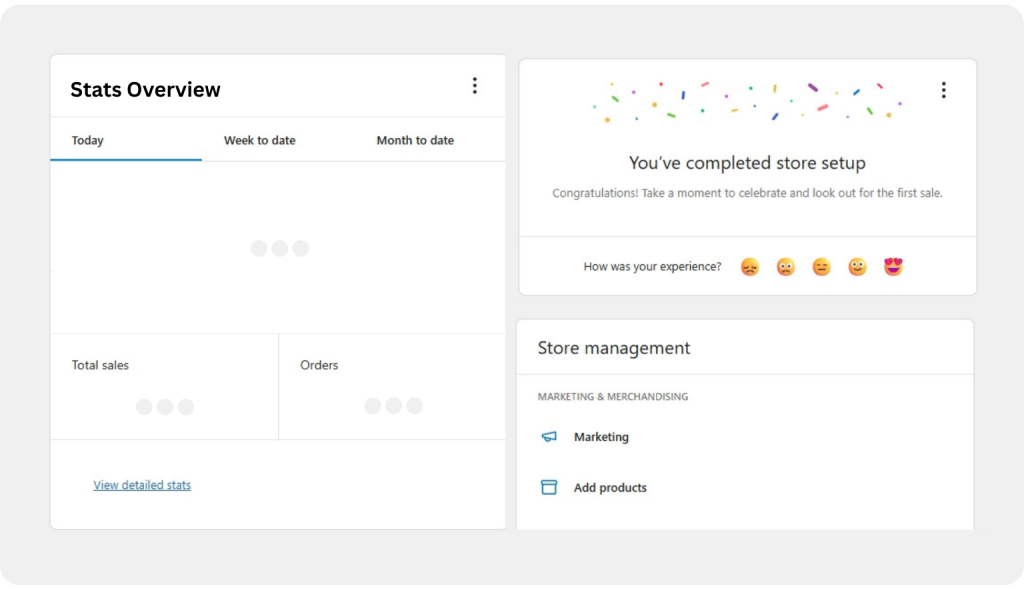The height and width of the screenshot is (589, 1024).
Task: Select the frowning open-eyed emoji rating
Action: (x=786, y=267)
